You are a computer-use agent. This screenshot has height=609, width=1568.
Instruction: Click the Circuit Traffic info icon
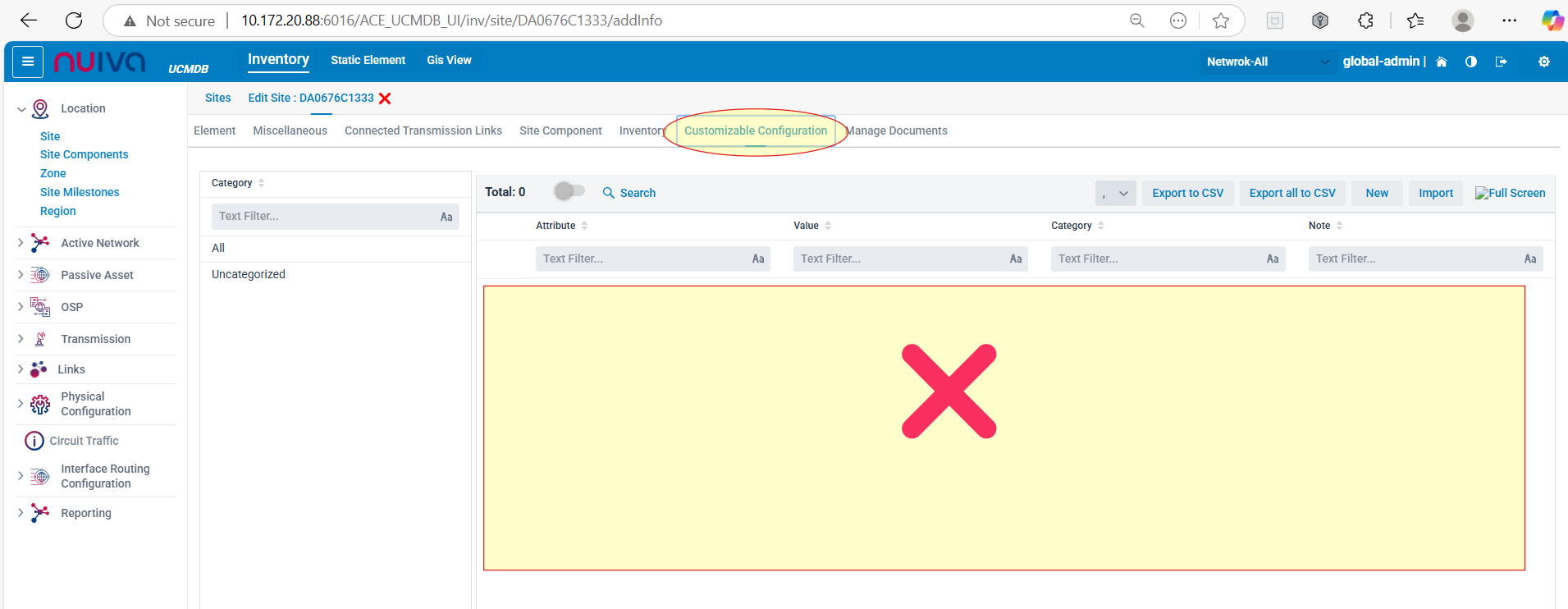34,441
